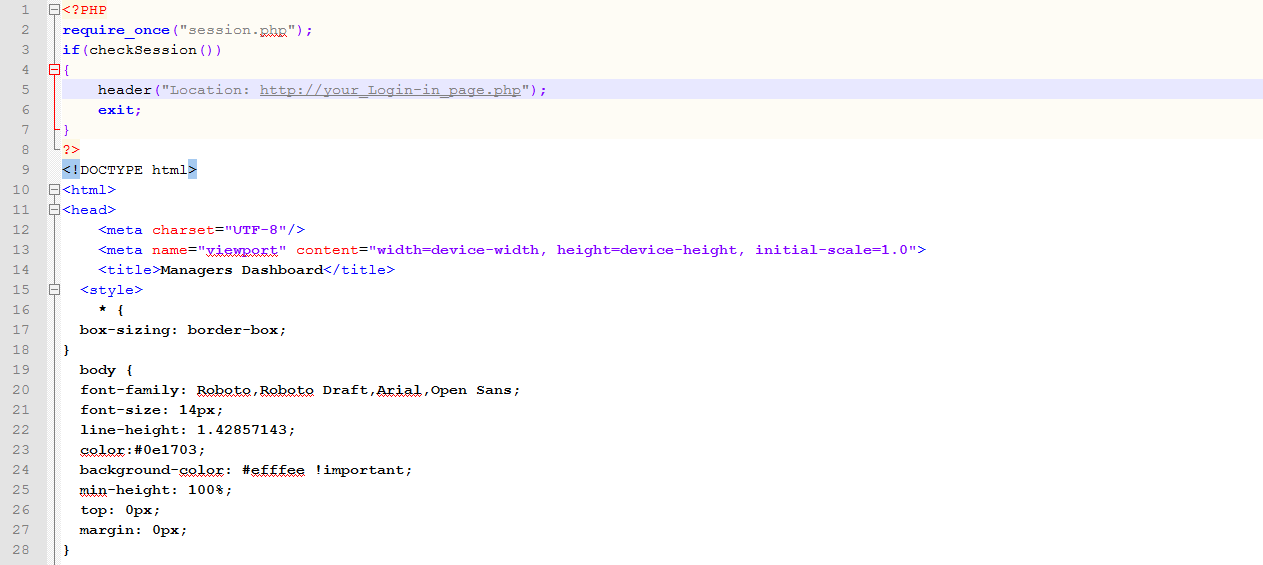The height and width of the screenshot is (565, 1263).
Task: Collapse the html tag fold on line 10
Action: 54,190
